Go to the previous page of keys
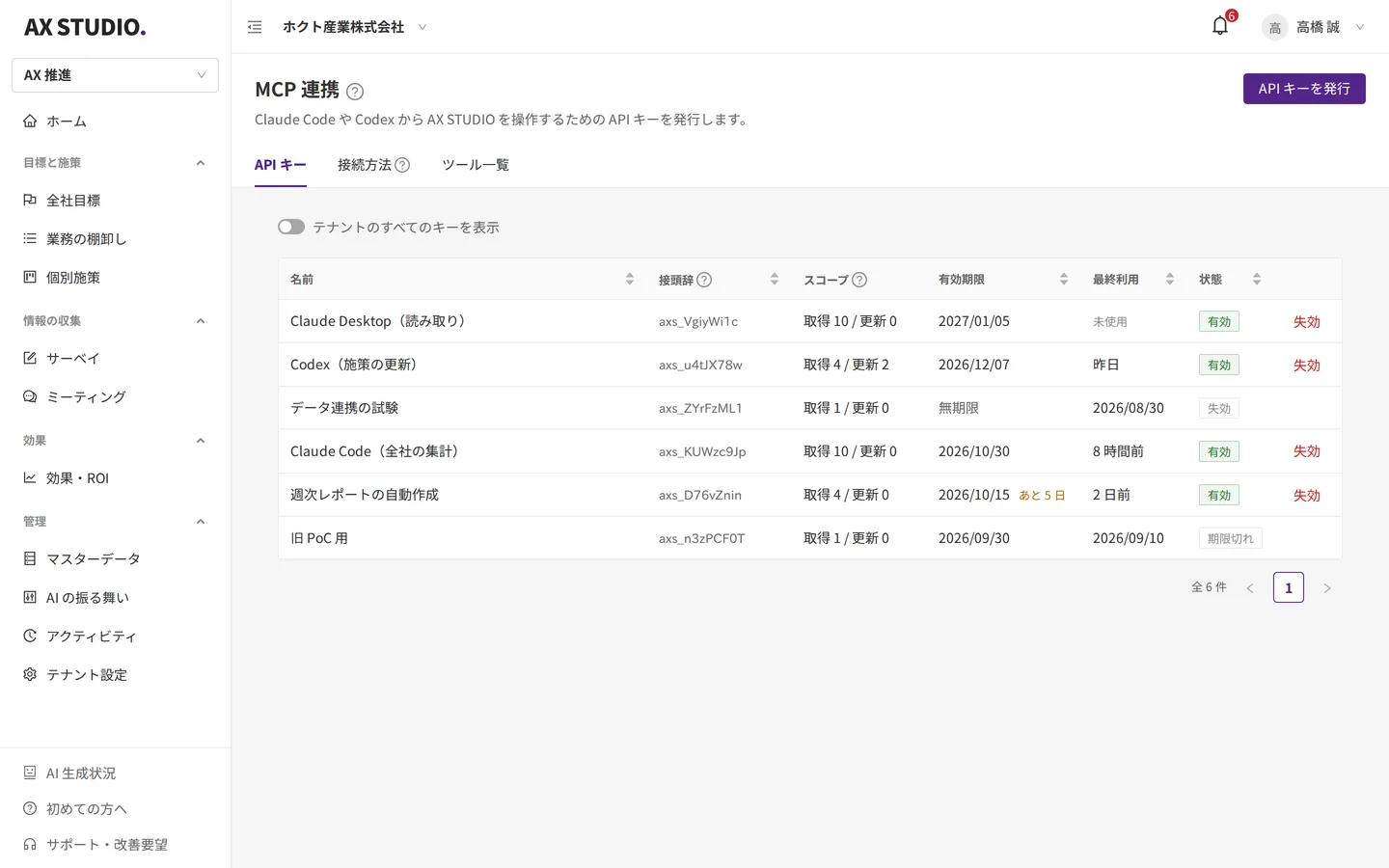 point(1250,587)
